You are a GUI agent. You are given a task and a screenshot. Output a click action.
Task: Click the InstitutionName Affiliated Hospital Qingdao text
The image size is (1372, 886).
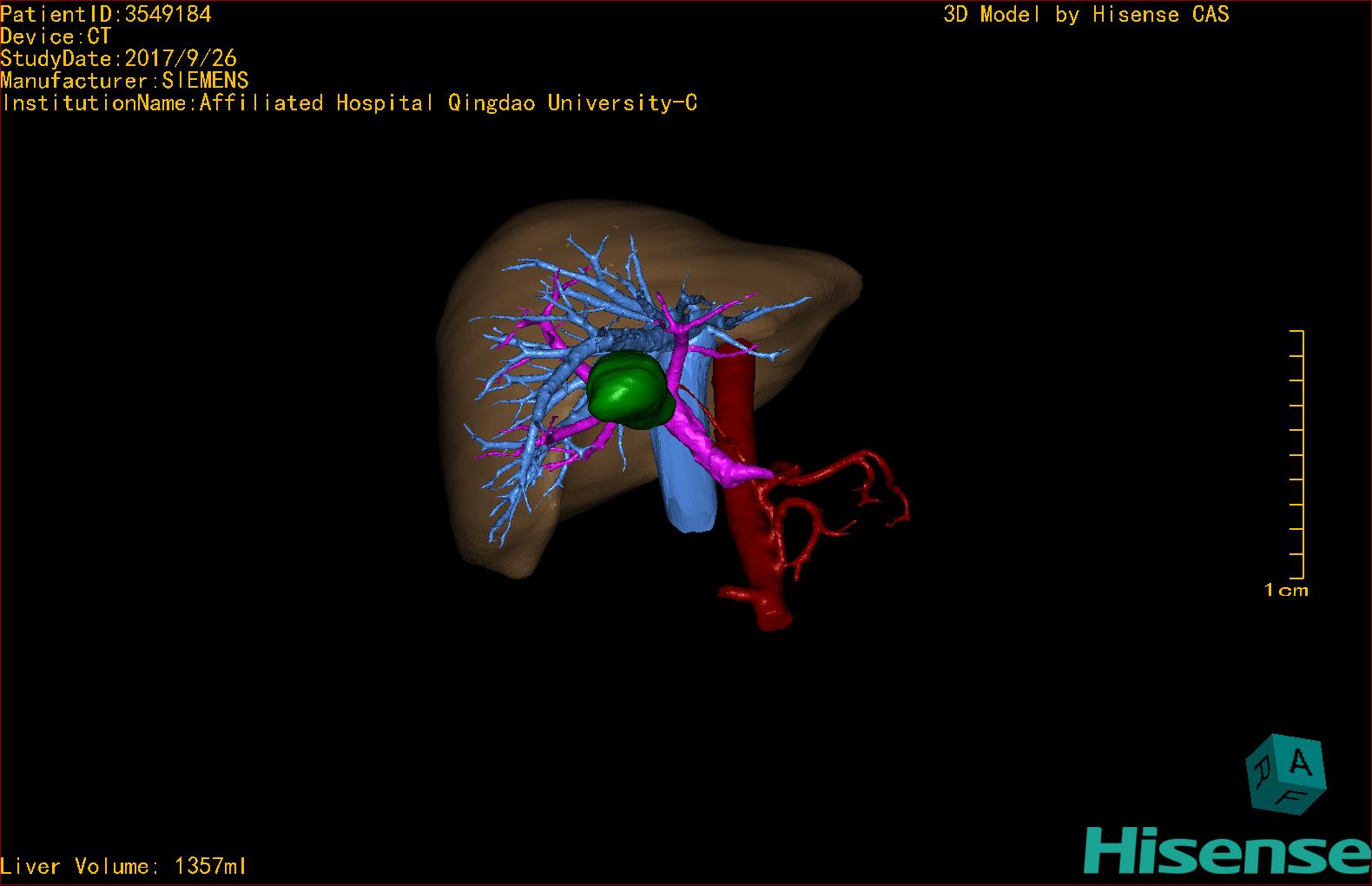pyautogui.click(x=349, y=103)
